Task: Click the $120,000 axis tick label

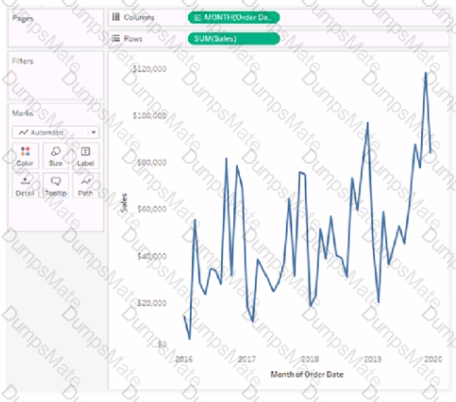Action: (x=149, y=69)
